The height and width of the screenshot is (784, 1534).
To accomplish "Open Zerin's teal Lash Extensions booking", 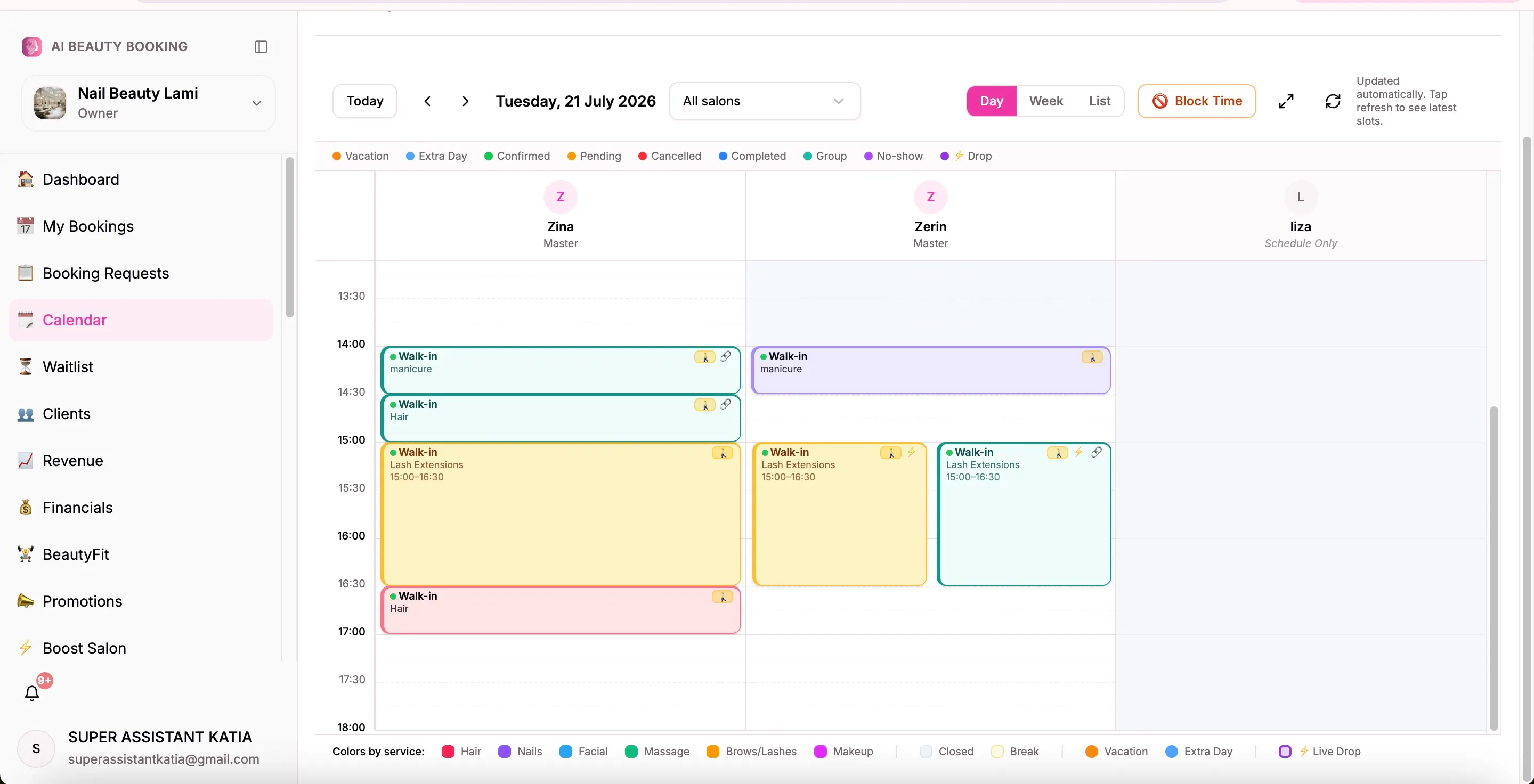I will click(1024, 514).
